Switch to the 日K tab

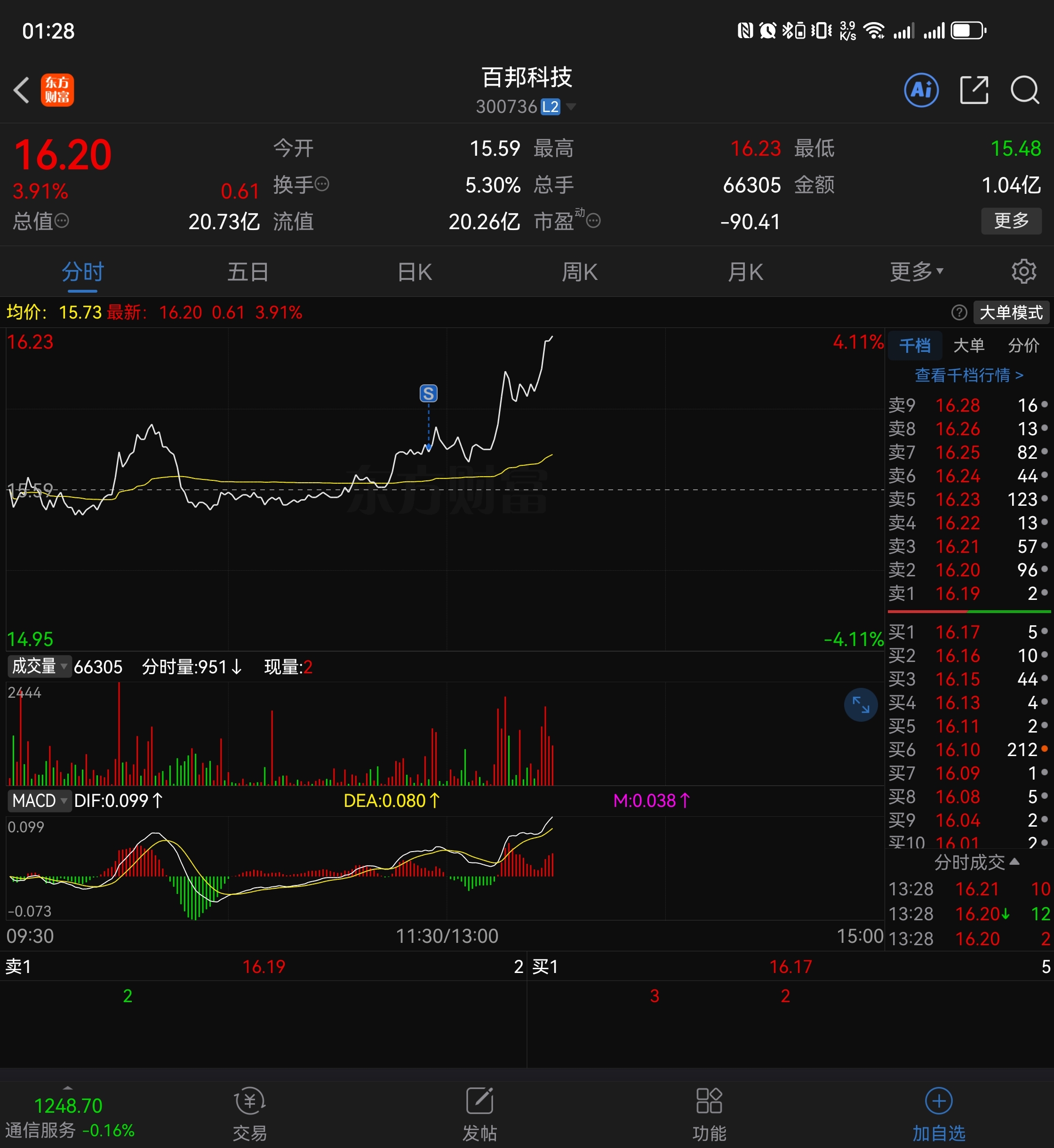415,271
